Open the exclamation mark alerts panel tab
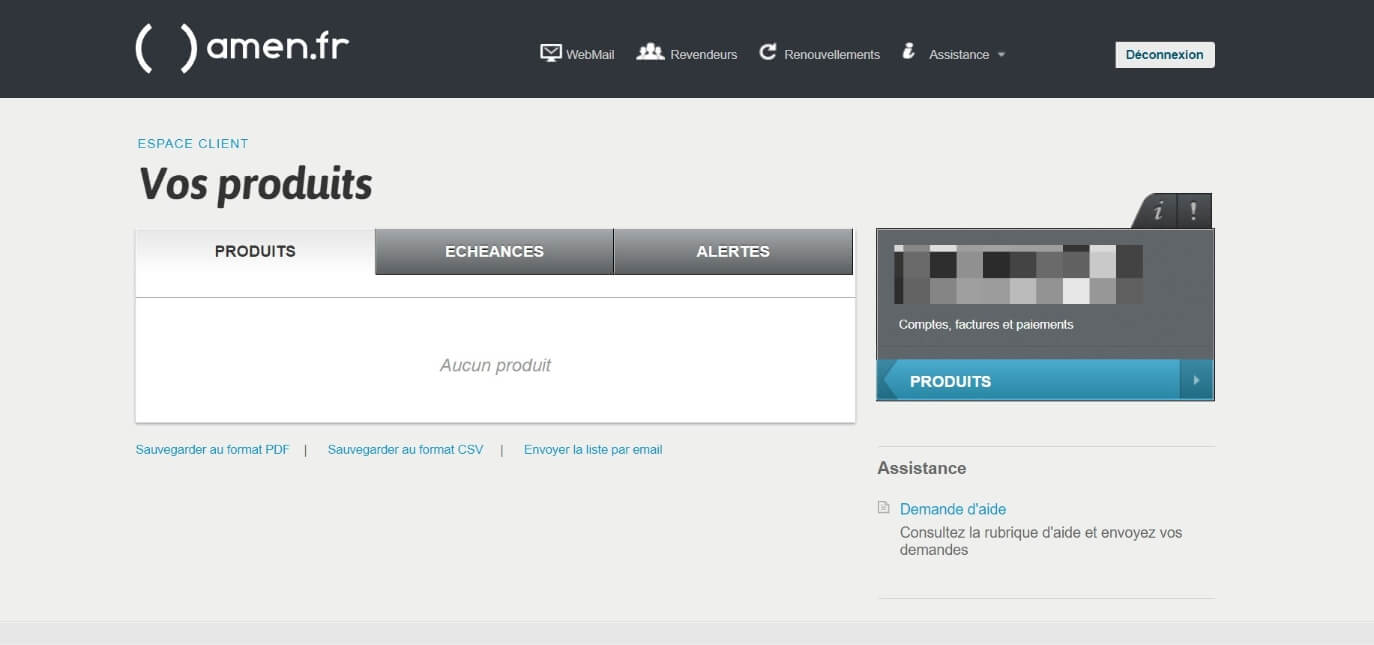The width and height of the screenshot is (1374, 645). (1193, 211)
